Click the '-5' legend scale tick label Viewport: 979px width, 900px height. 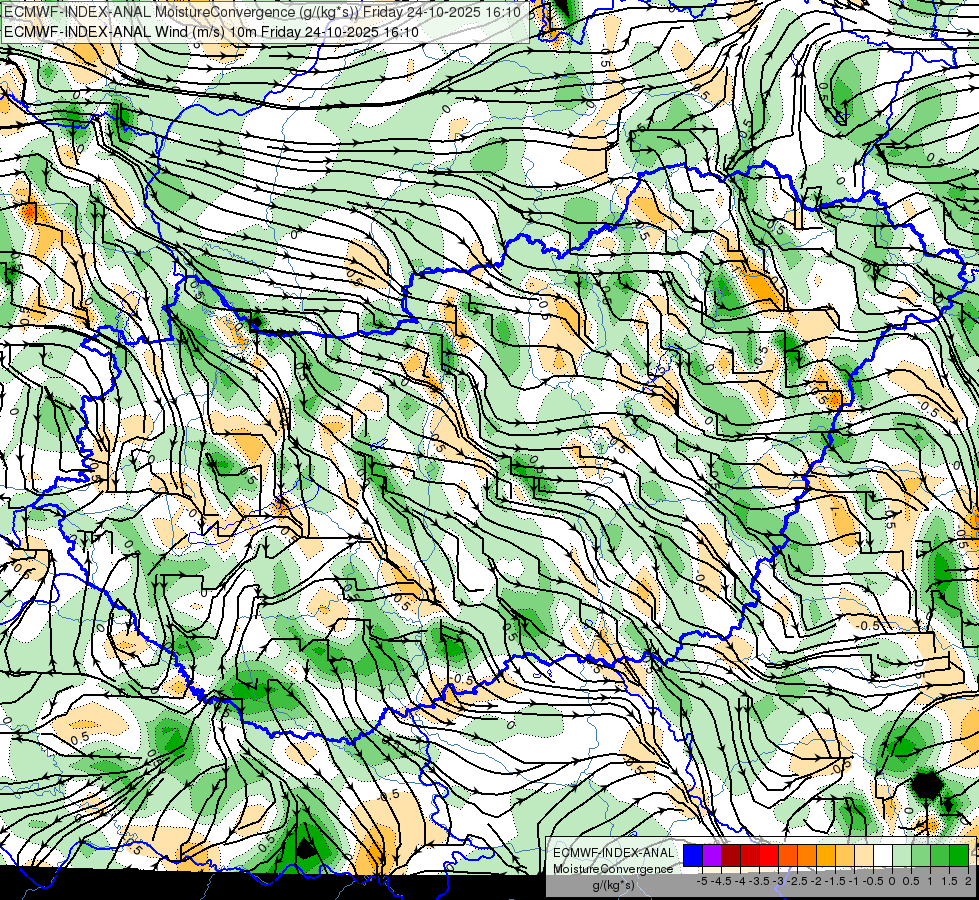tap(702, 882)
